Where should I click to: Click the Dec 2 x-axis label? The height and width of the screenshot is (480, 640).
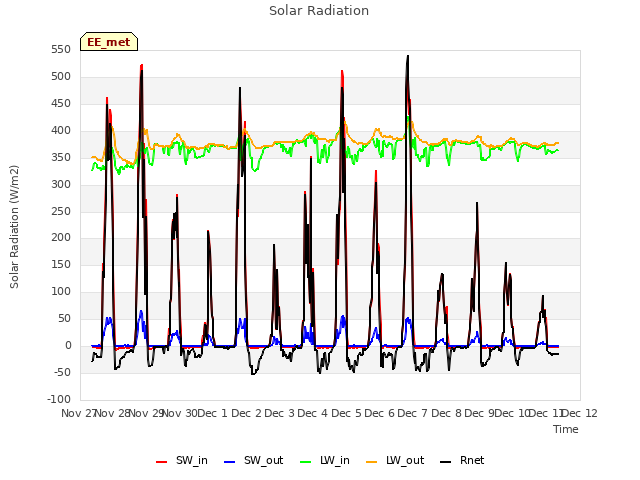coord(246,413)
